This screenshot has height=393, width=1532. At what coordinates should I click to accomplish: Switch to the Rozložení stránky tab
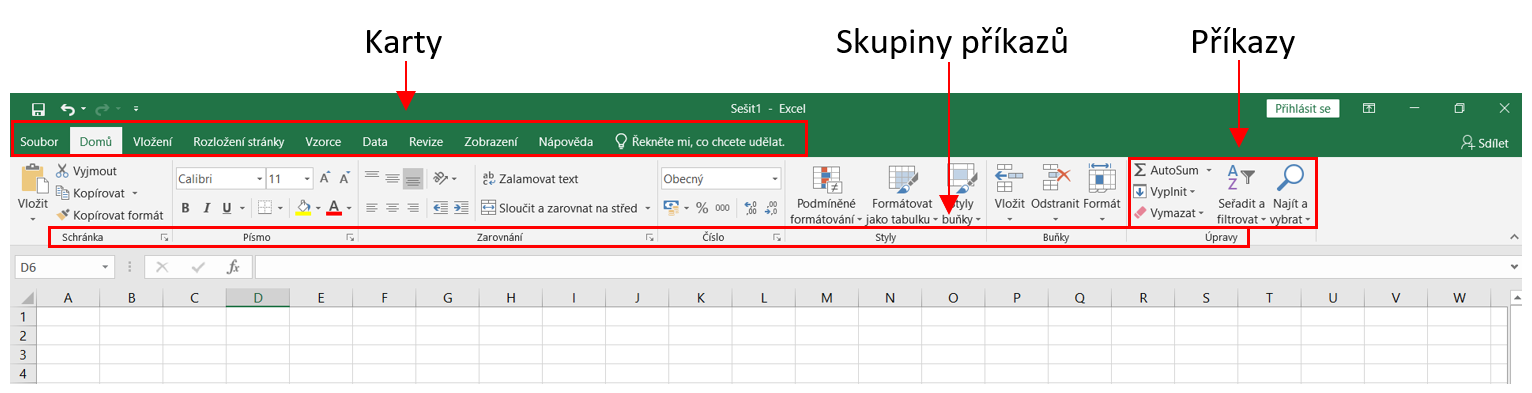coord(238,142)
